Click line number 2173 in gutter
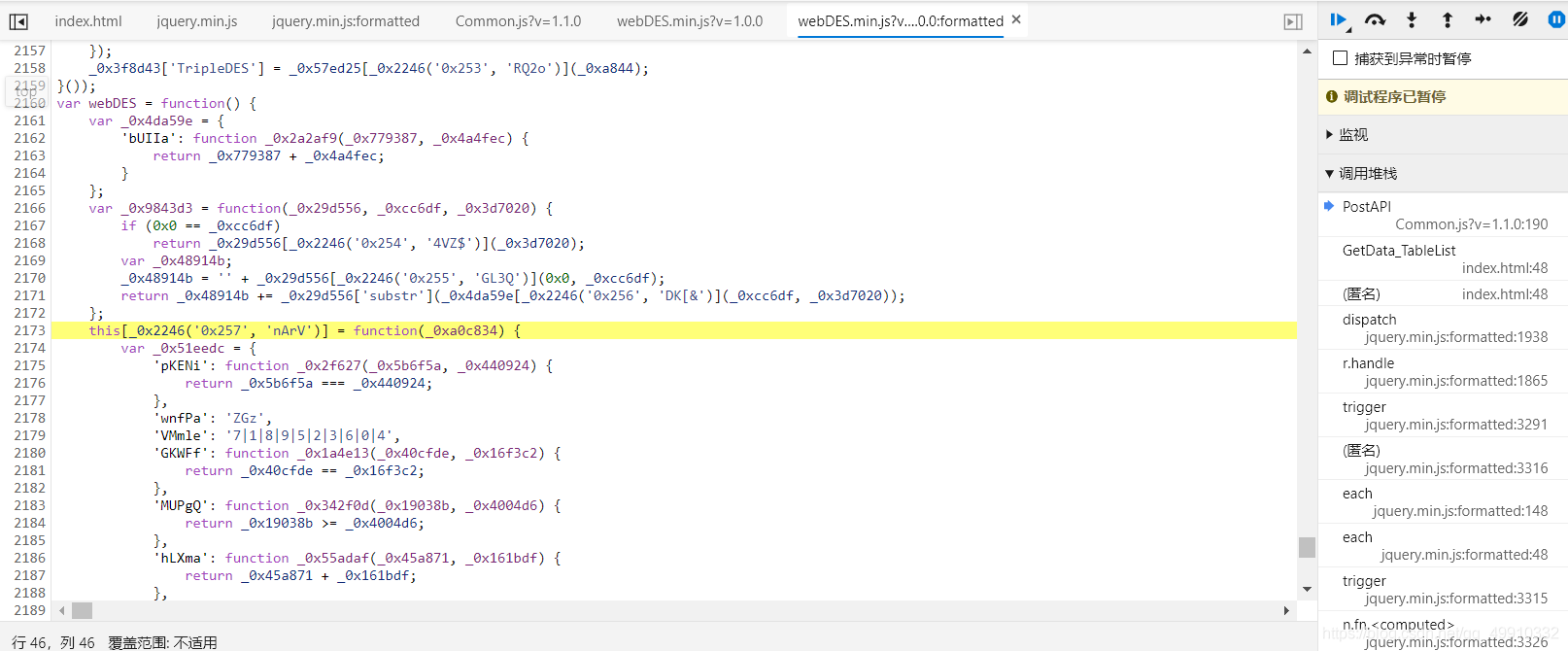Viewport: 1568px width, 651px height. 29,330
